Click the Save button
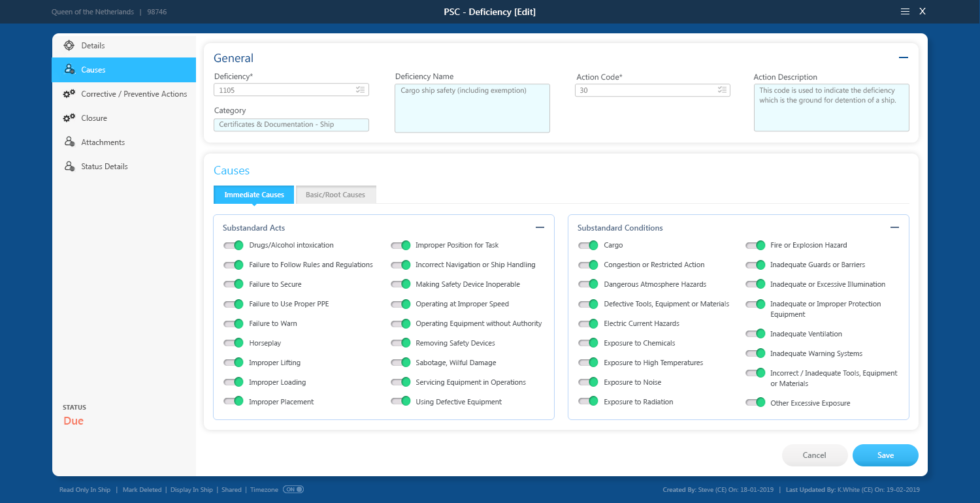 (x=885, y=455)
